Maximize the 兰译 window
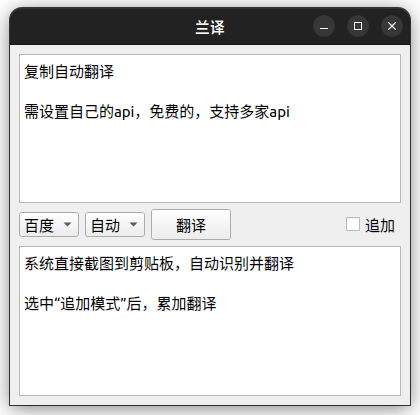The height and width of the screenshot is (415, 420). pyautogui.click(x=358, y=26)
